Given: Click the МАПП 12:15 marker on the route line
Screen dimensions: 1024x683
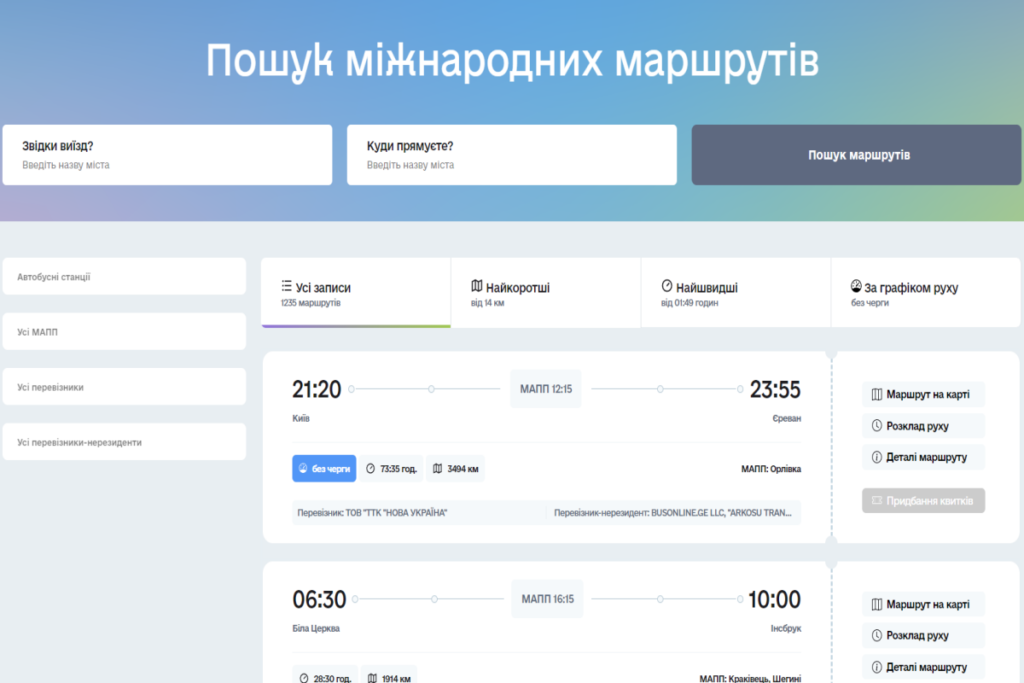Looking at the screenshot, I should pos(546,389).
